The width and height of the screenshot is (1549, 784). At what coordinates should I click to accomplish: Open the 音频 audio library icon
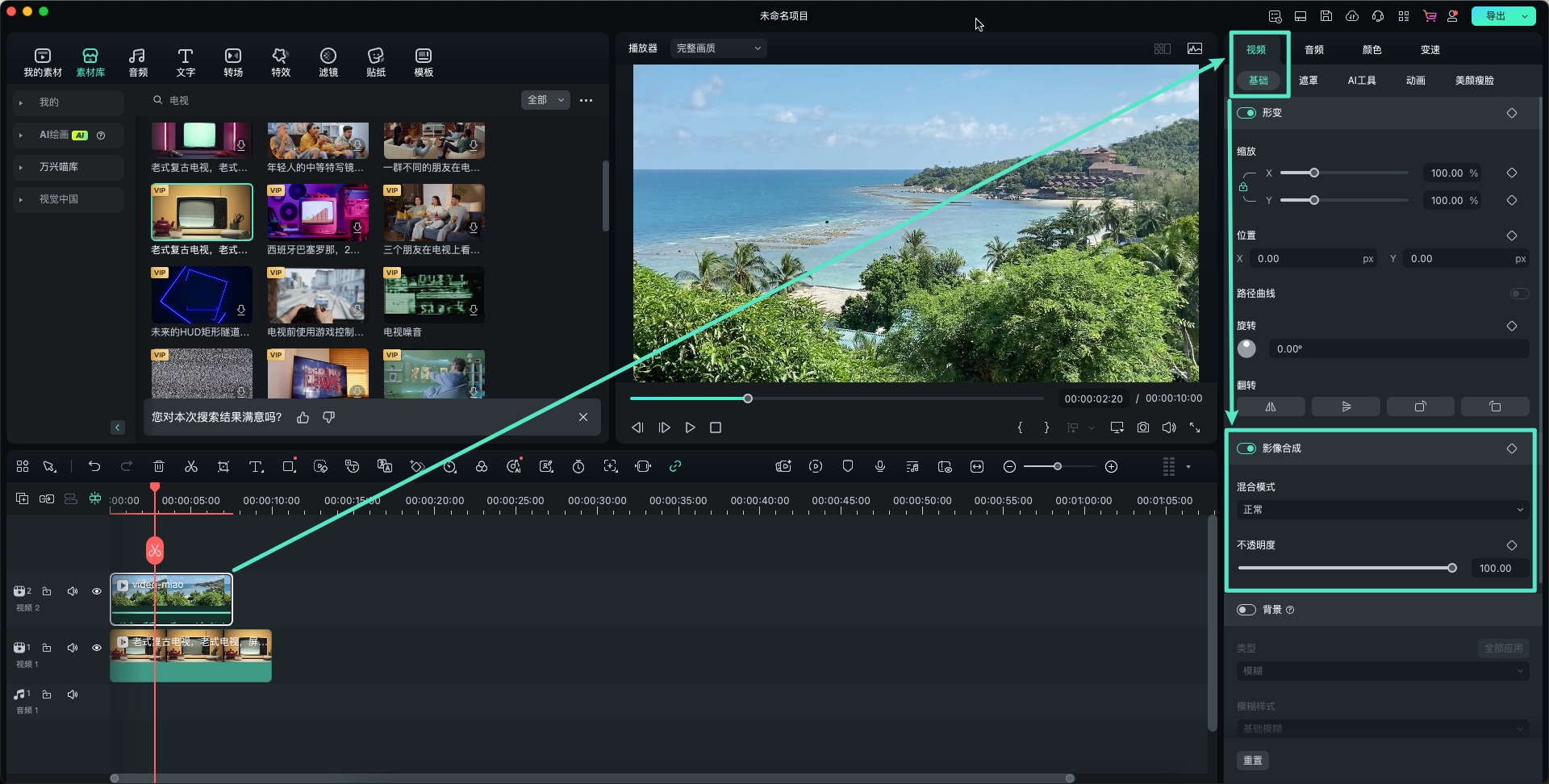(138, 62)
